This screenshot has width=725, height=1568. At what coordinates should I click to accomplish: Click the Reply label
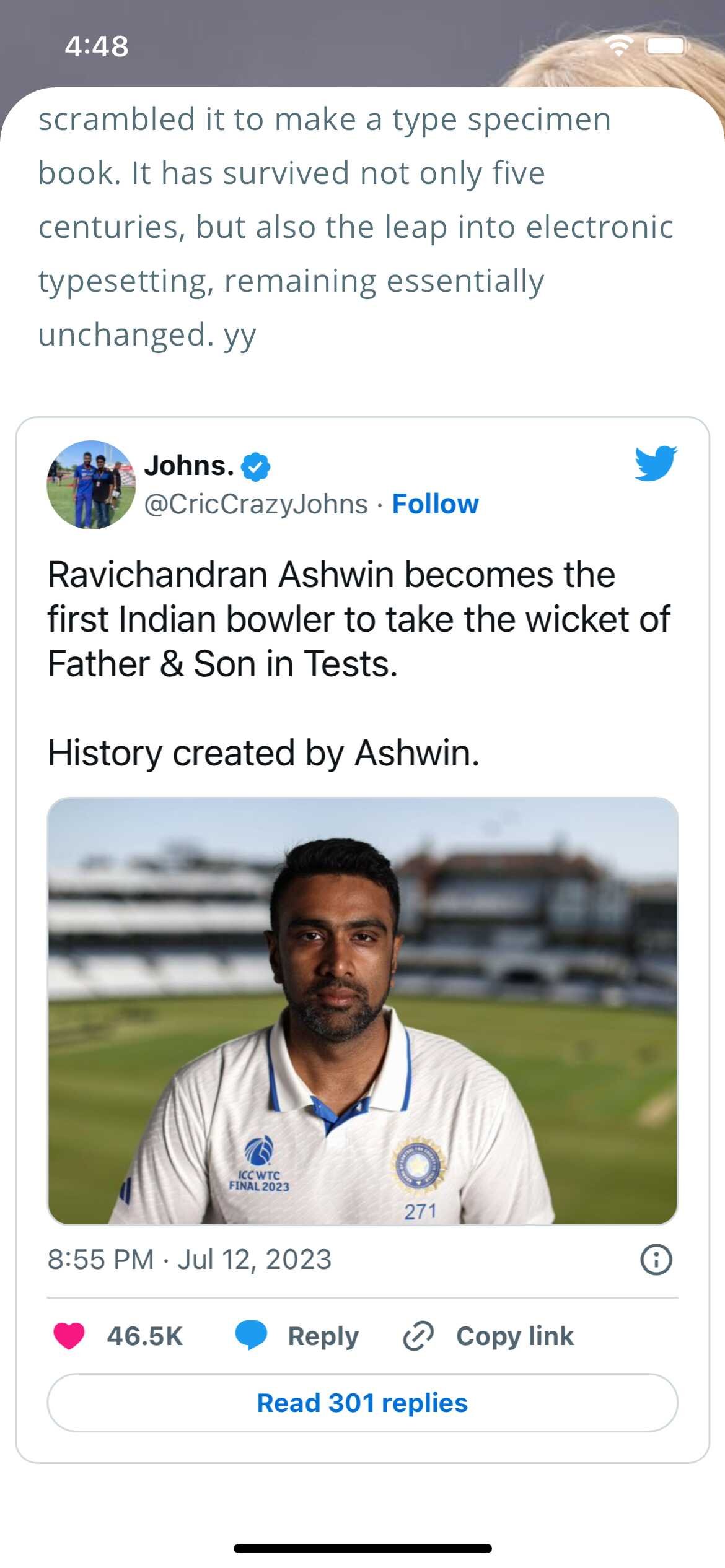323,1336
